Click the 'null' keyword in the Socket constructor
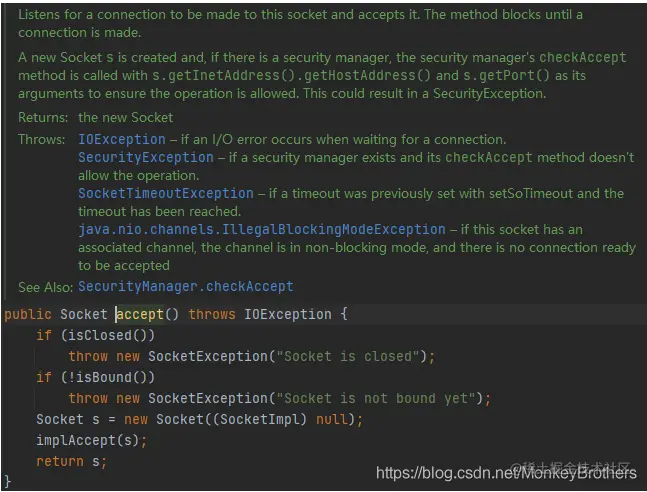647x492 pixels. 332,419
